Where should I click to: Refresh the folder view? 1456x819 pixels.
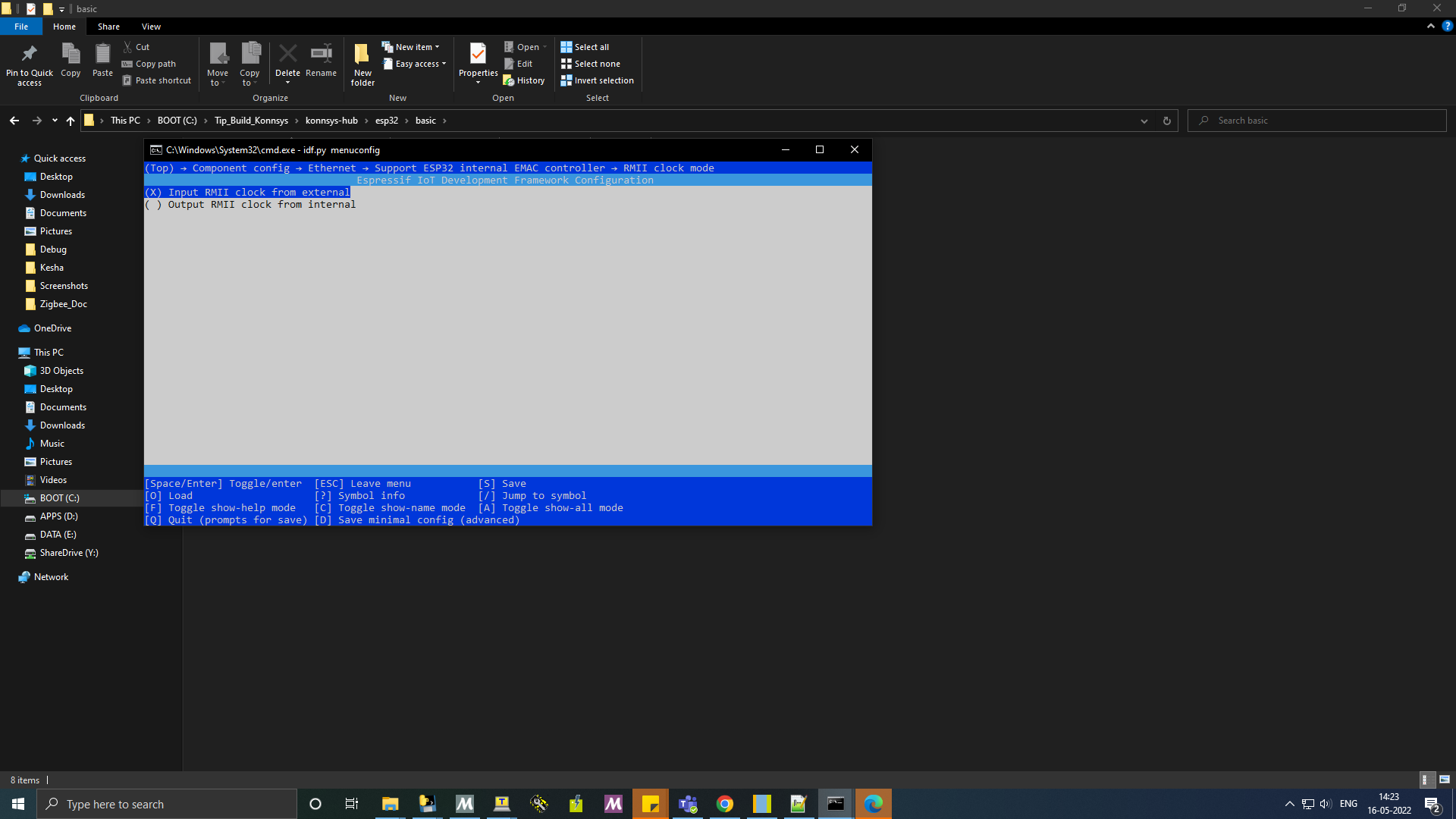(x=1166, y=121)
